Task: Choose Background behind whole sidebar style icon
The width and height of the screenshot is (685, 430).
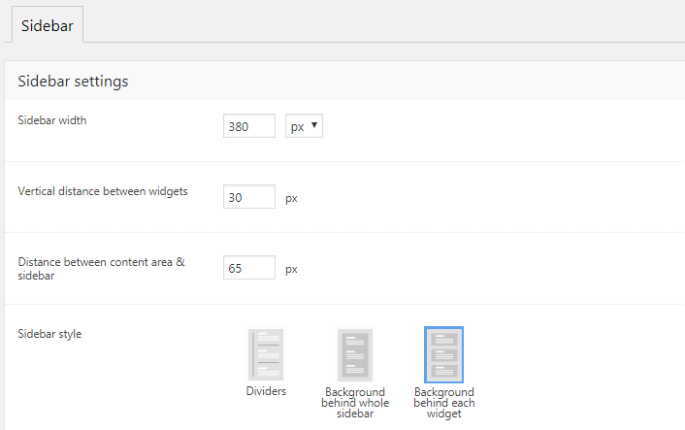Action: point(354,354)
